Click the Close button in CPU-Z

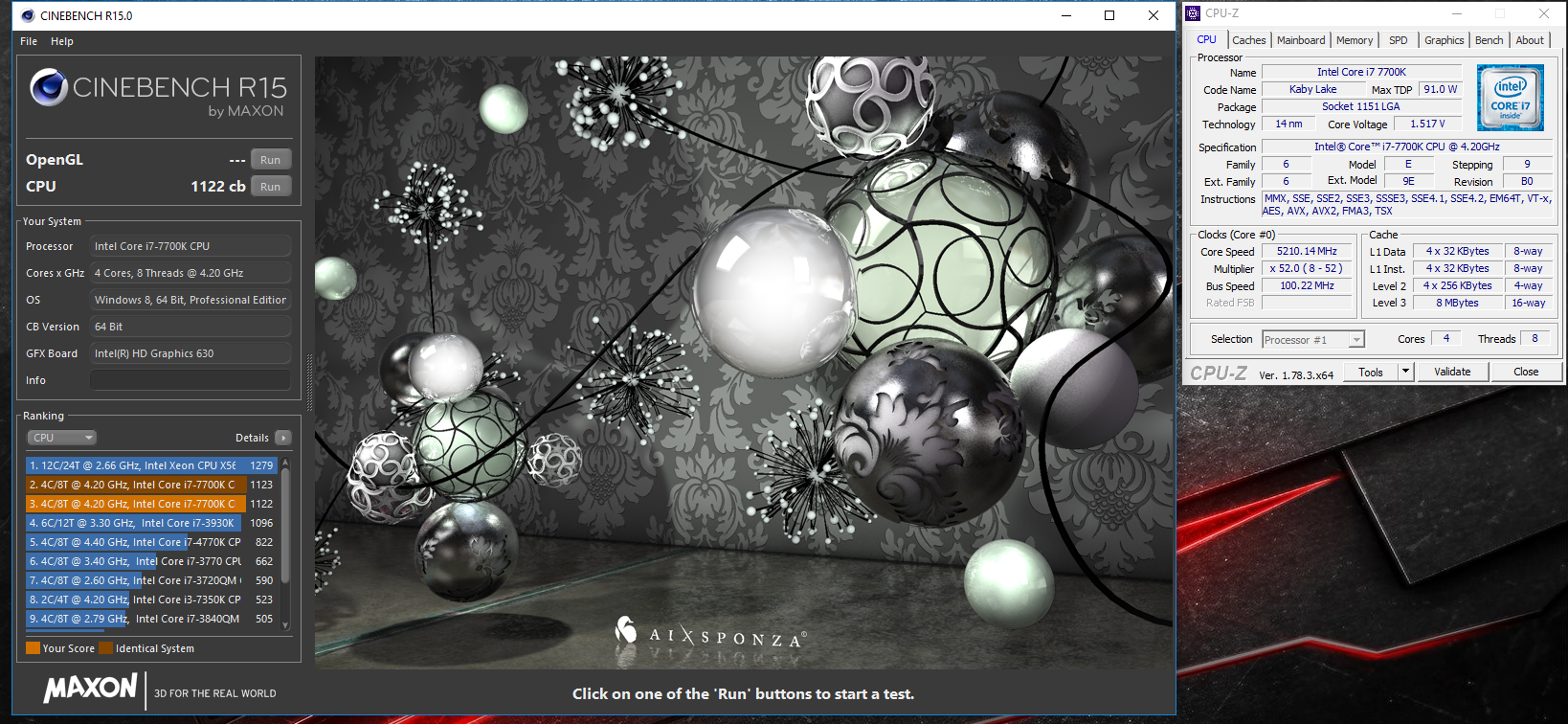(x=1526, y=372)
